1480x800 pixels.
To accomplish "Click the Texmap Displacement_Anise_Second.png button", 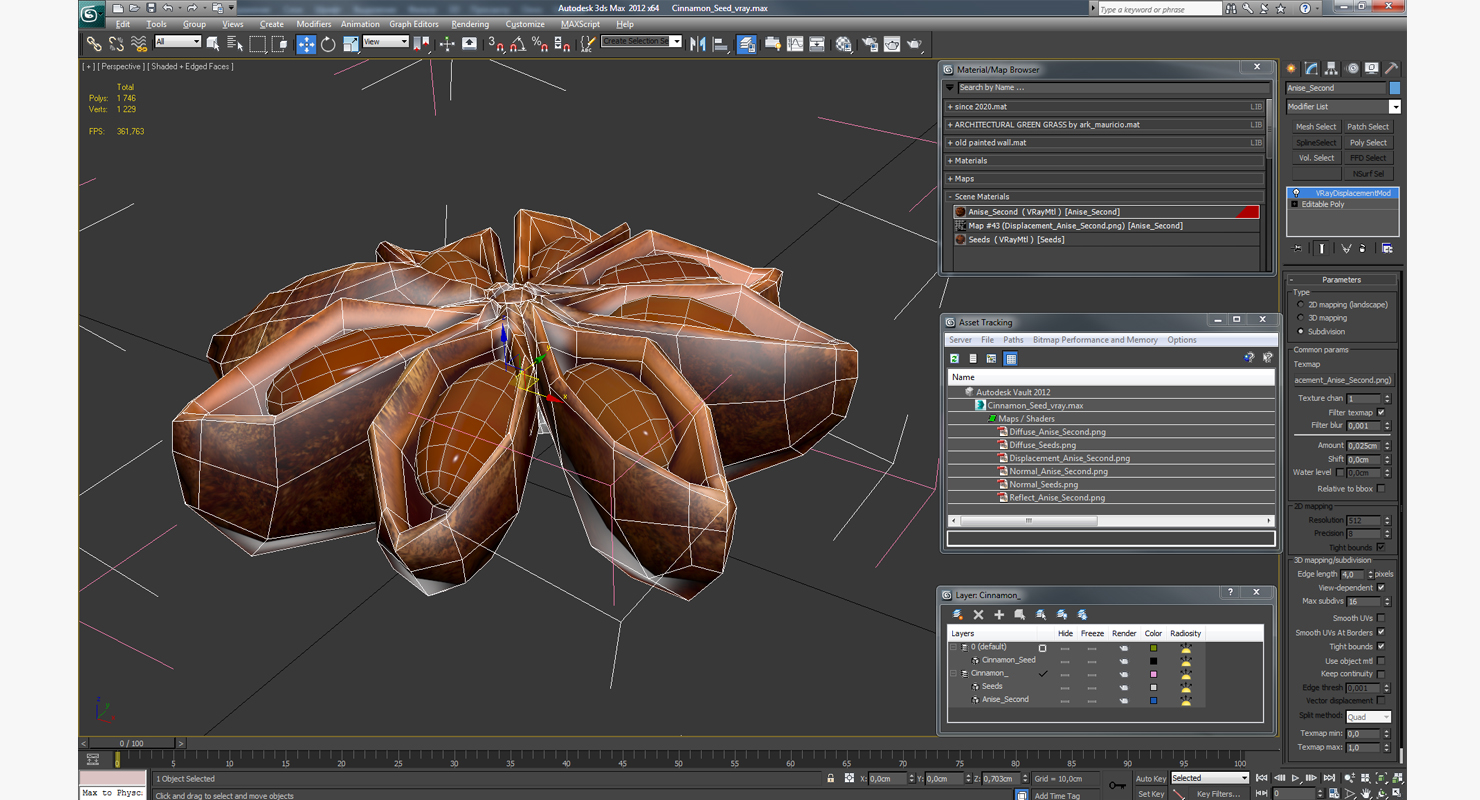I will (1343, 380).
